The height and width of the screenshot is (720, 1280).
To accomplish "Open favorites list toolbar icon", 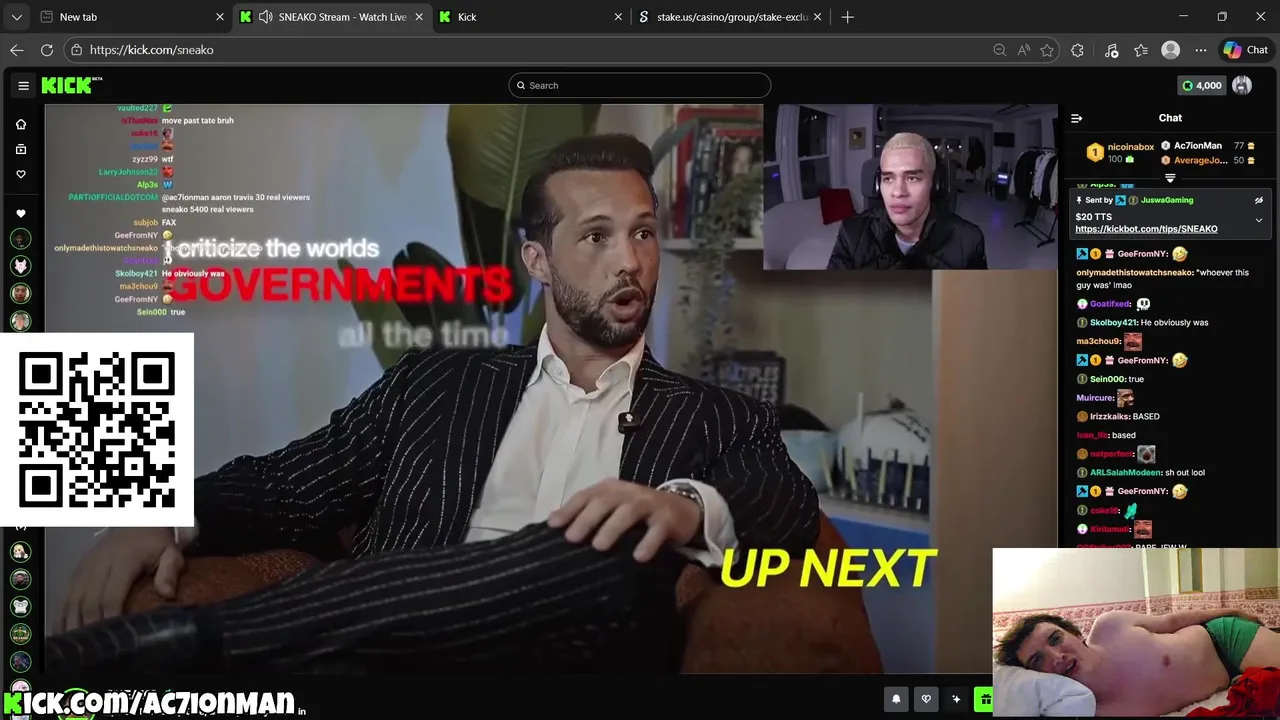I will (x=1141, y=50).
